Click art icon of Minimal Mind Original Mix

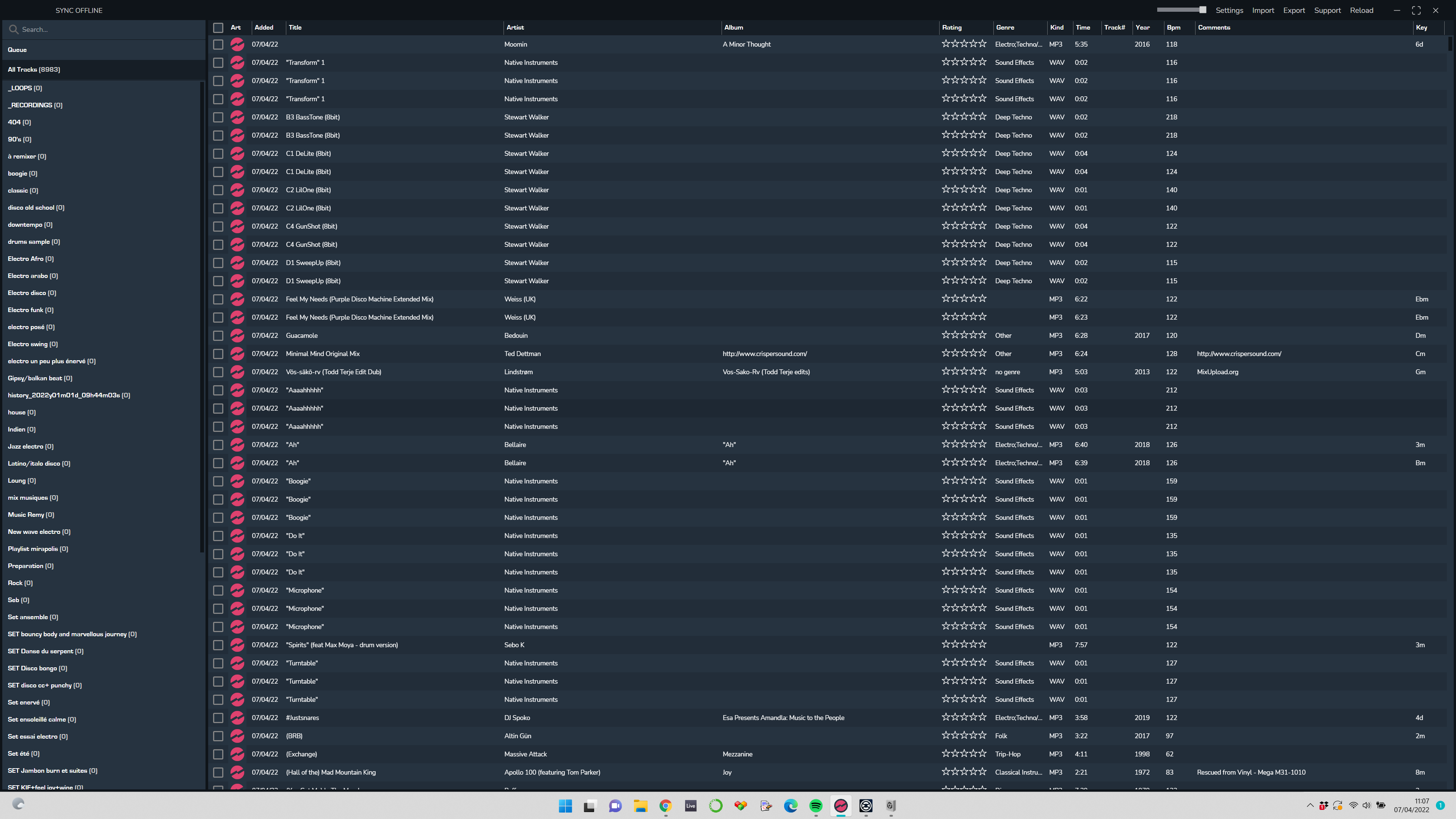(x=237, y=353)
